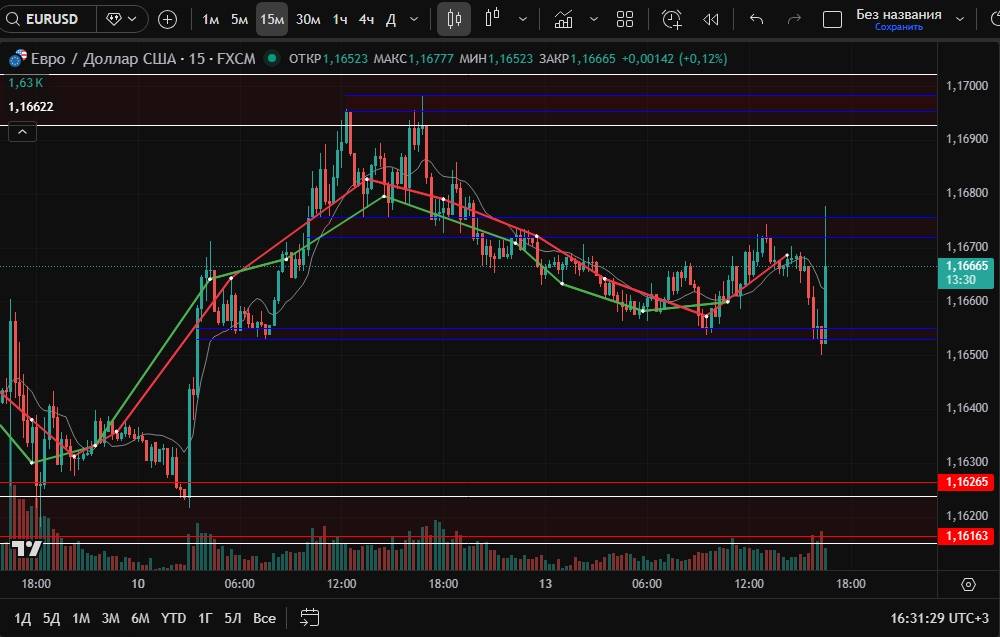Image resolution: width=1000 pixels, height=637 pixels.
Task: Undo the last chart action
Action: click(x=757, y=19)
